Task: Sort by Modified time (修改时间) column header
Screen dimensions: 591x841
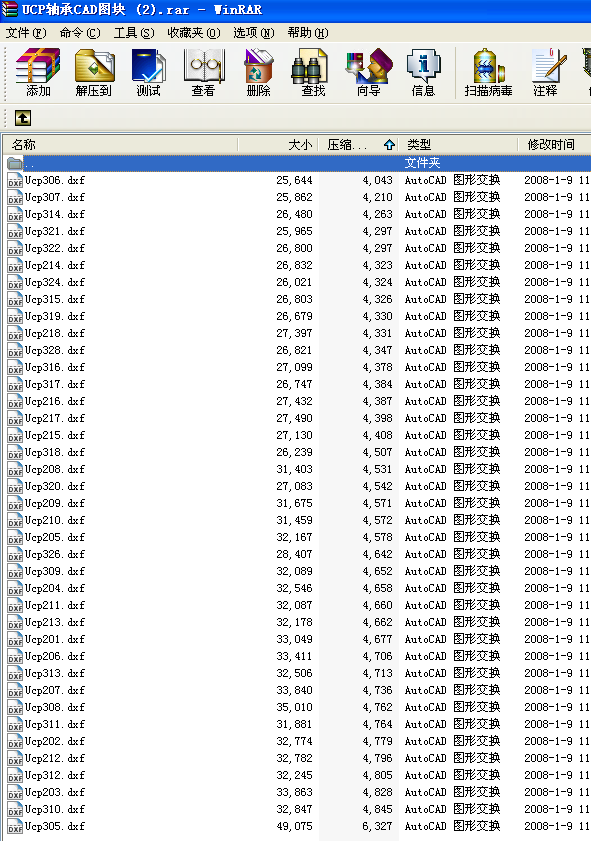Action: tap(555, 144)
